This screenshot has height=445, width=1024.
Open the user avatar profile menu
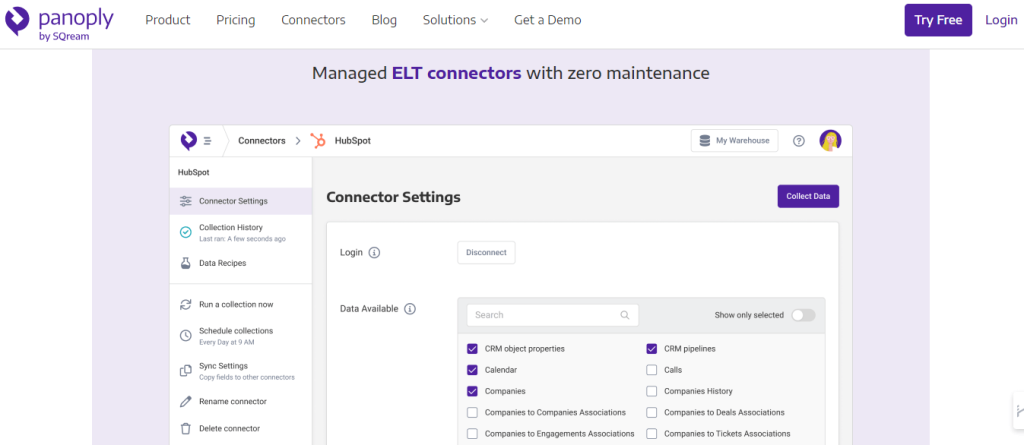tap(830, 140)
